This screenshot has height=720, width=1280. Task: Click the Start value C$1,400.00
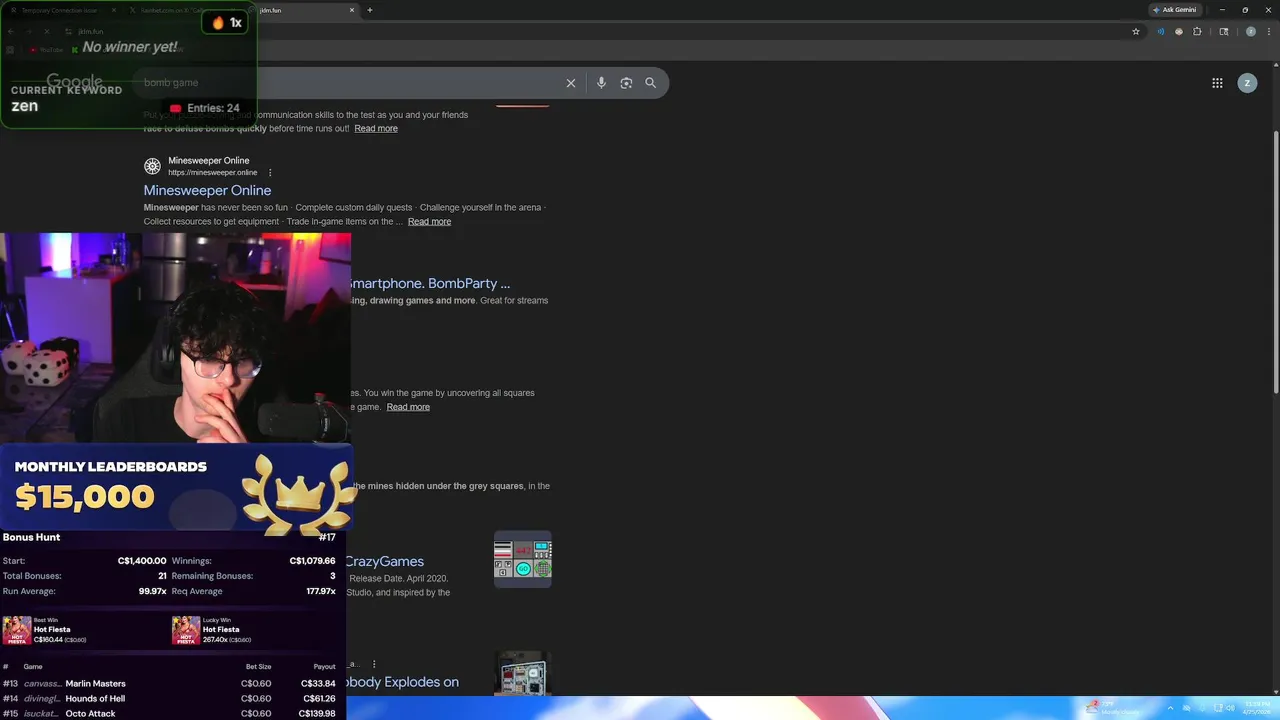tap(142, 561)
